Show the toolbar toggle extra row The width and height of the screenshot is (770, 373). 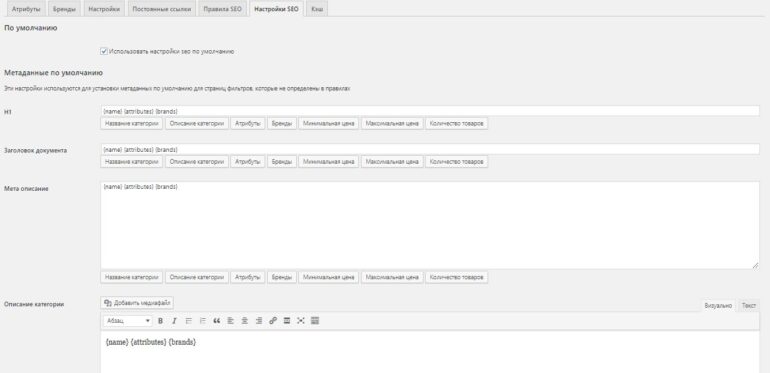[315, 321]
